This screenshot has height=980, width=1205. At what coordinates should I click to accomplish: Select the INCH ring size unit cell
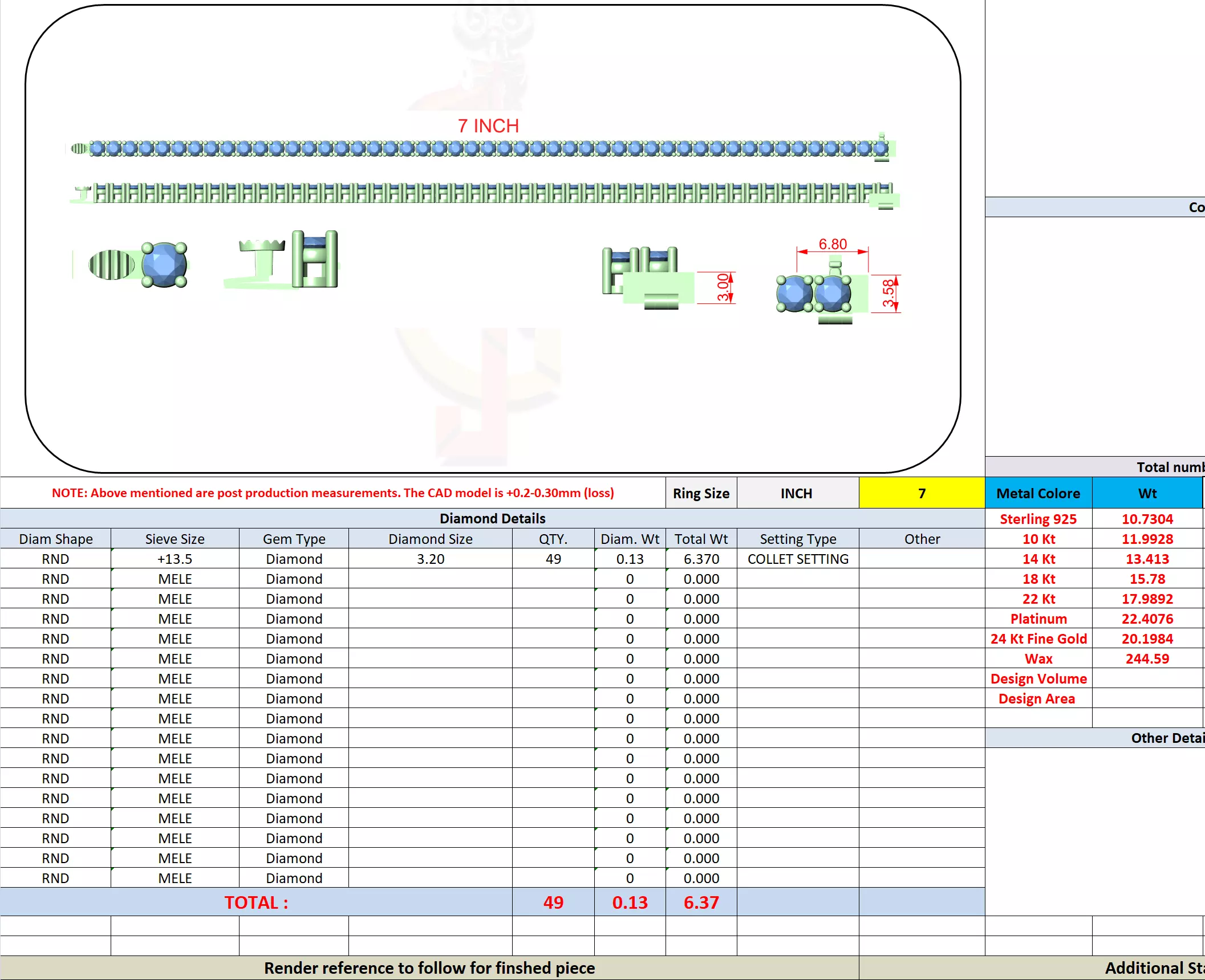point(797,493)
